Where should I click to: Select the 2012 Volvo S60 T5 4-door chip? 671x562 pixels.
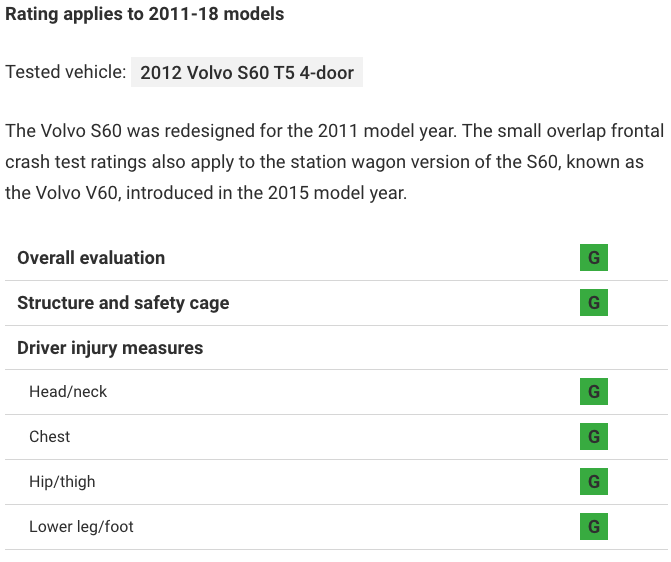[x=247, y=72]
